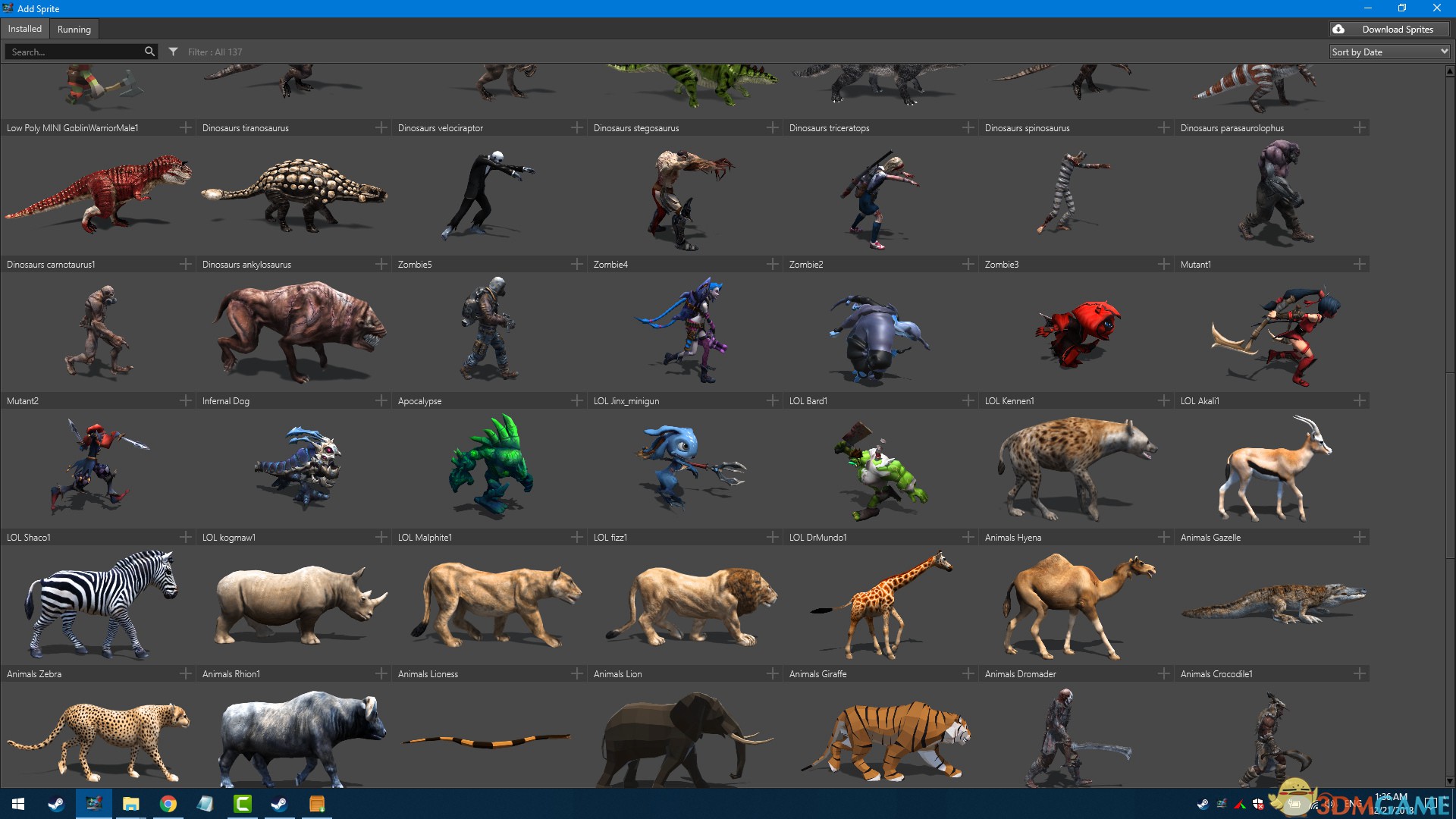The width and height of the screenshot is (1456, 819).
Task: Add Animals Zebra using plus icon
Action: [186, 673]
